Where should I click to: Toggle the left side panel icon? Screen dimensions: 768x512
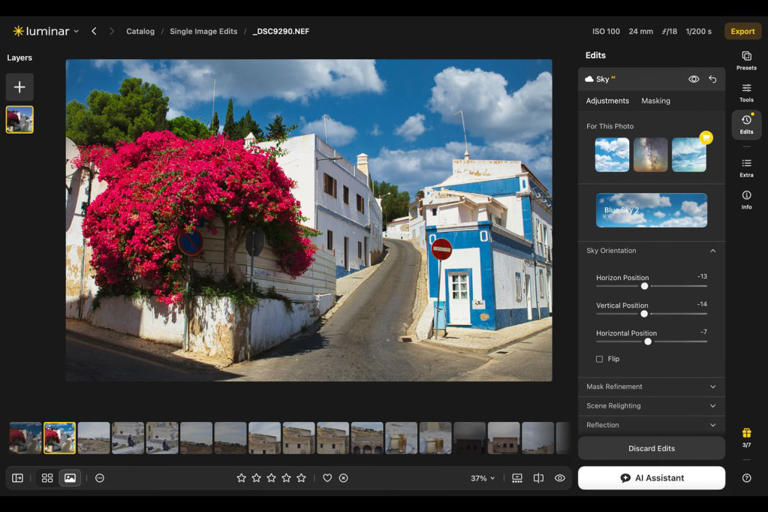tap(18, 478)
